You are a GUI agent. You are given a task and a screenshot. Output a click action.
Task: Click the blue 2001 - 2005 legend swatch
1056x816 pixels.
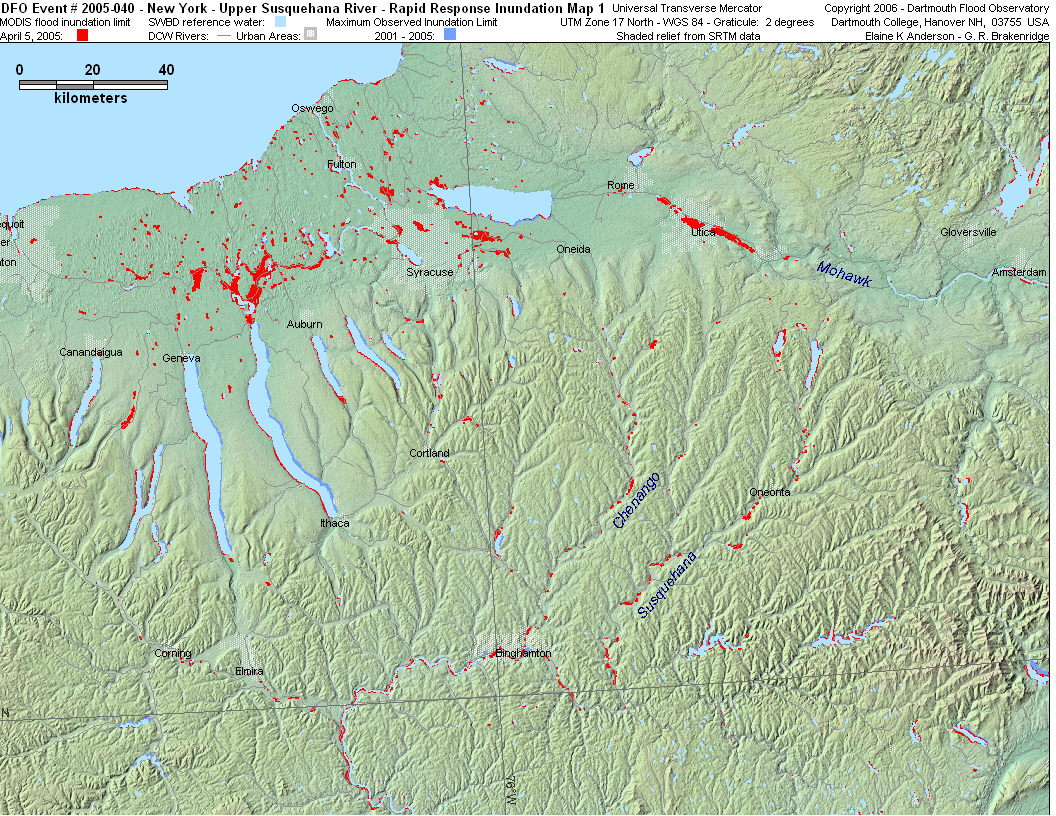[449, 35]
